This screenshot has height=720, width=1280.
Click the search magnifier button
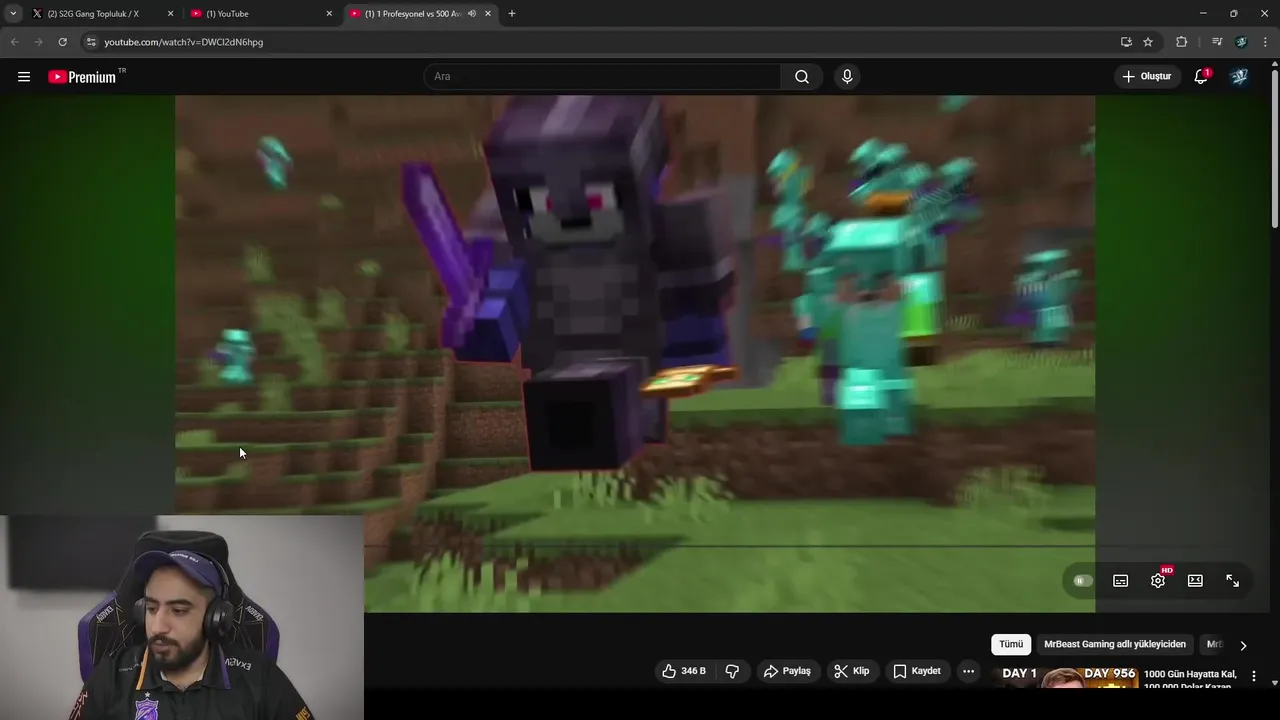coord(802,77)
